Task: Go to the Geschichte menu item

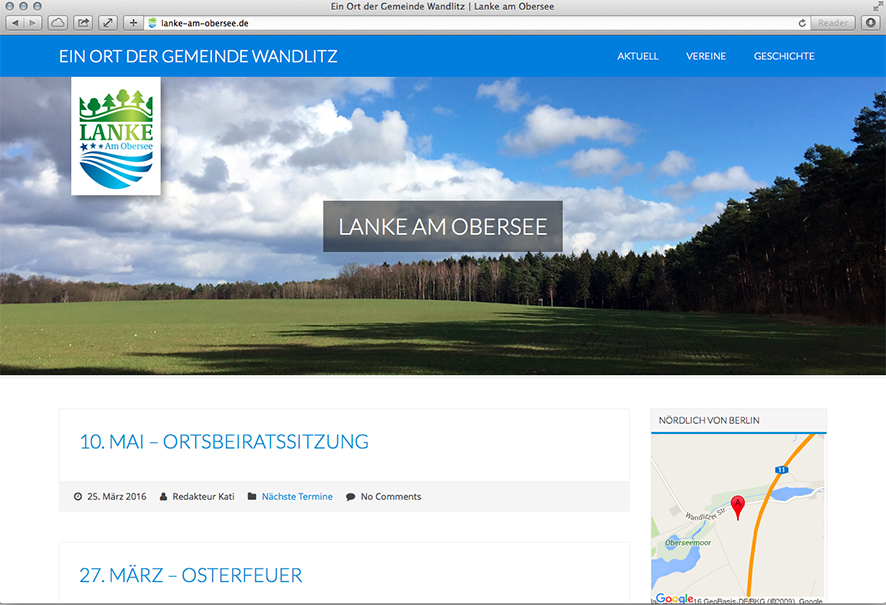Action: click(x=784, y=56)
